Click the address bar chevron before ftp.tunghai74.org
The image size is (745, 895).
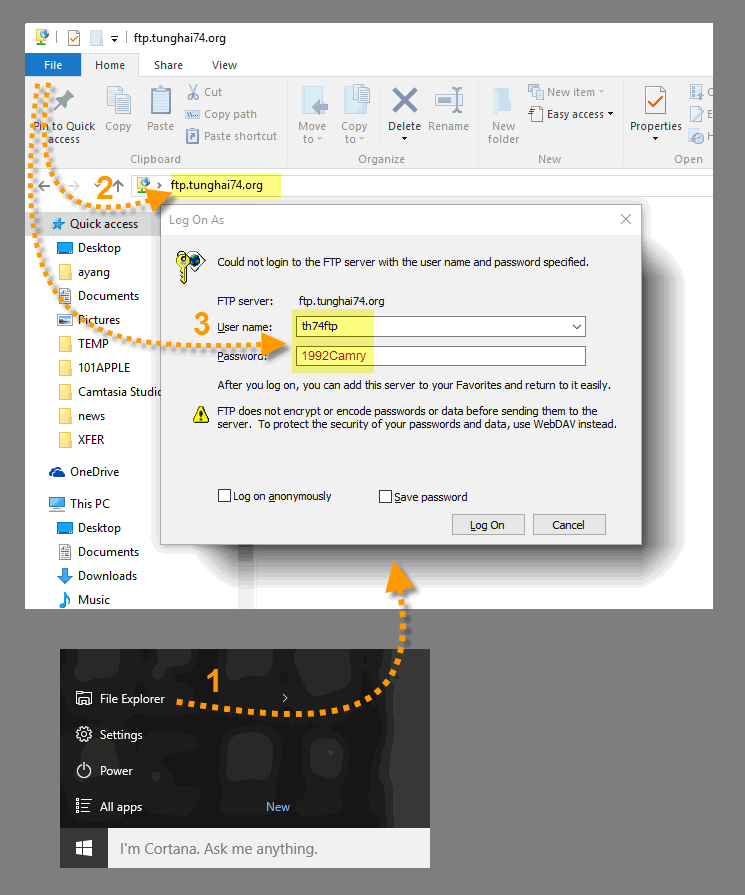(159, 185)
